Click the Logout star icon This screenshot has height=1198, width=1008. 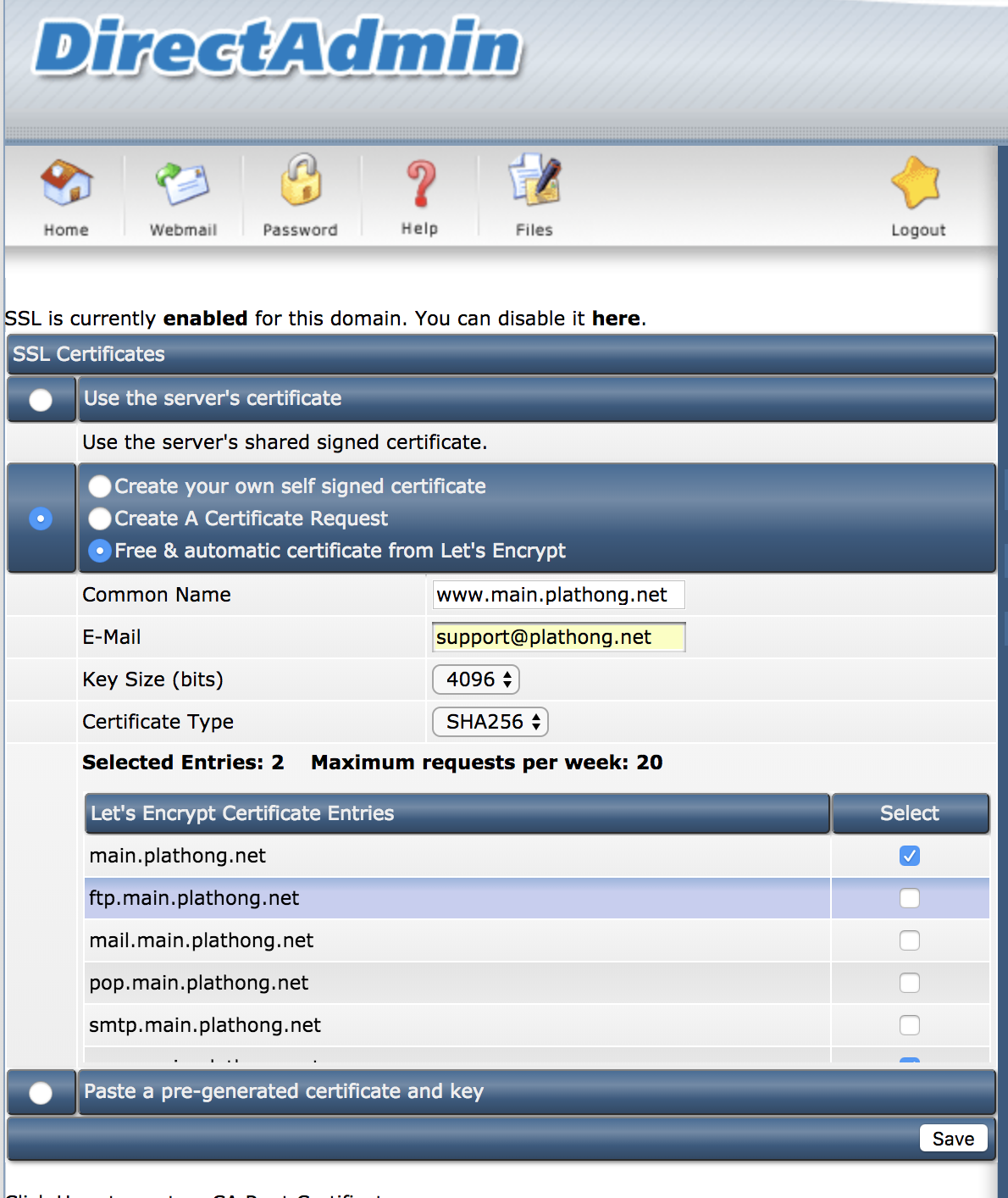(x=917, y=182)
